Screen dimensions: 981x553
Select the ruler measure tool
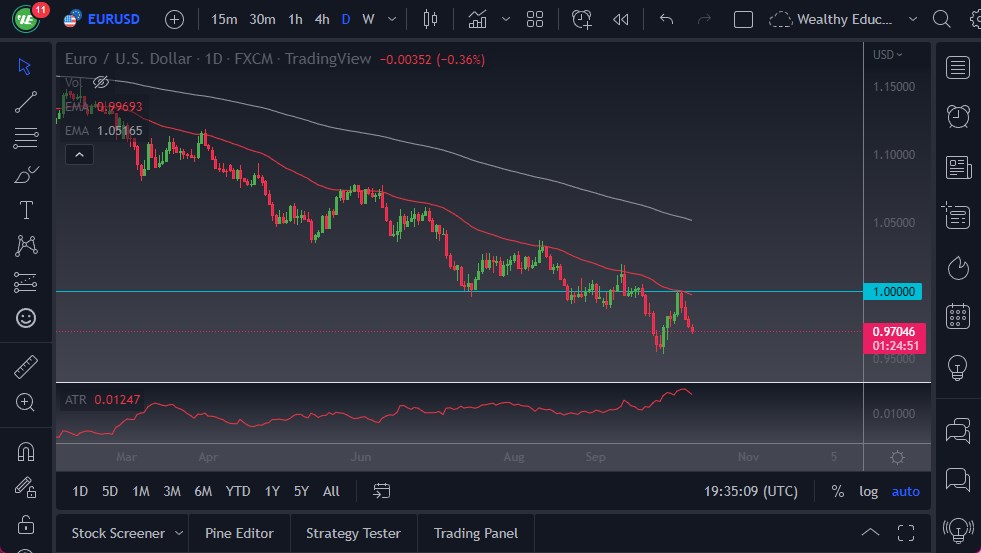tap(26, 367)
